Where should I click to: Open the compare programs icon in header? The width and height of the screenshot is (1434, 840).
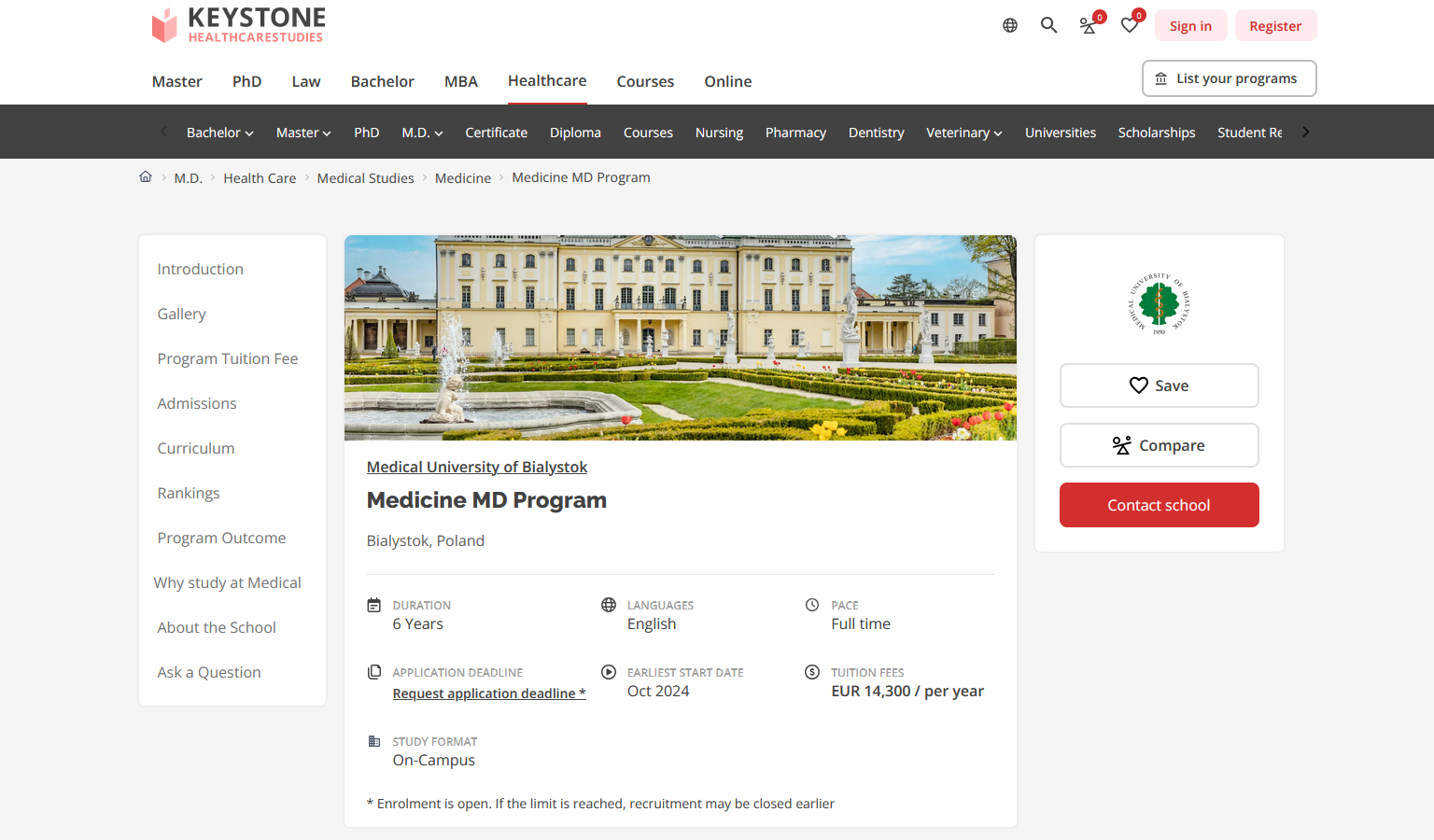1089,25
